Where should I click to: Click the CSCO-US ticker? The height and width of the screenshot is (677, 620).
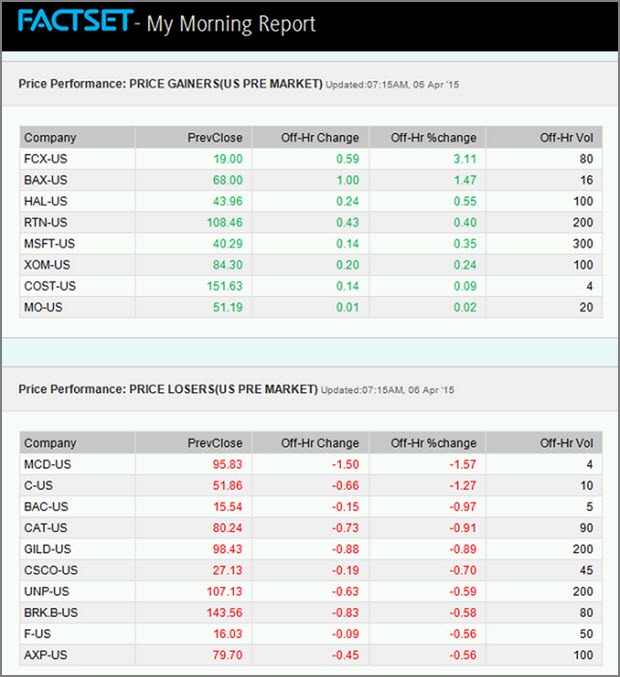click(49, 570)
